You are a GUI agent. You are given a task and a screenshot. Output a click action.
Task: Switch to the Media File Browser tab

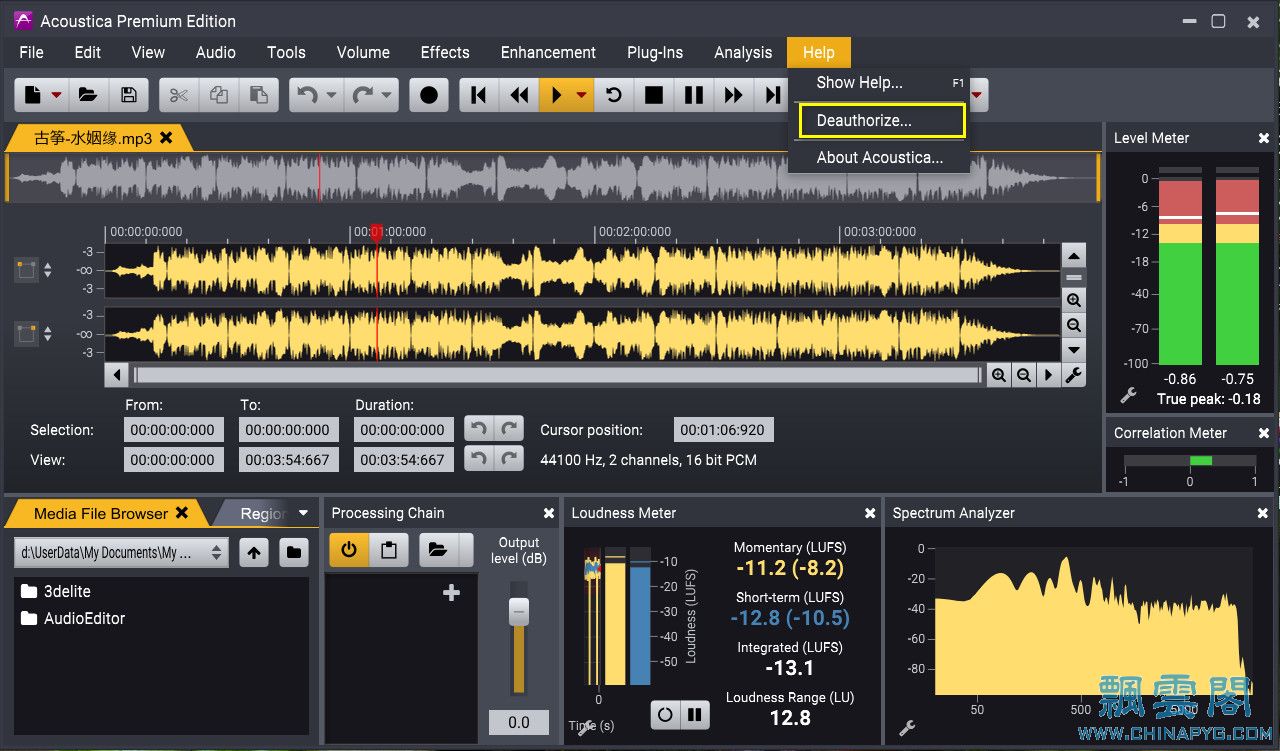pos(100,513)
